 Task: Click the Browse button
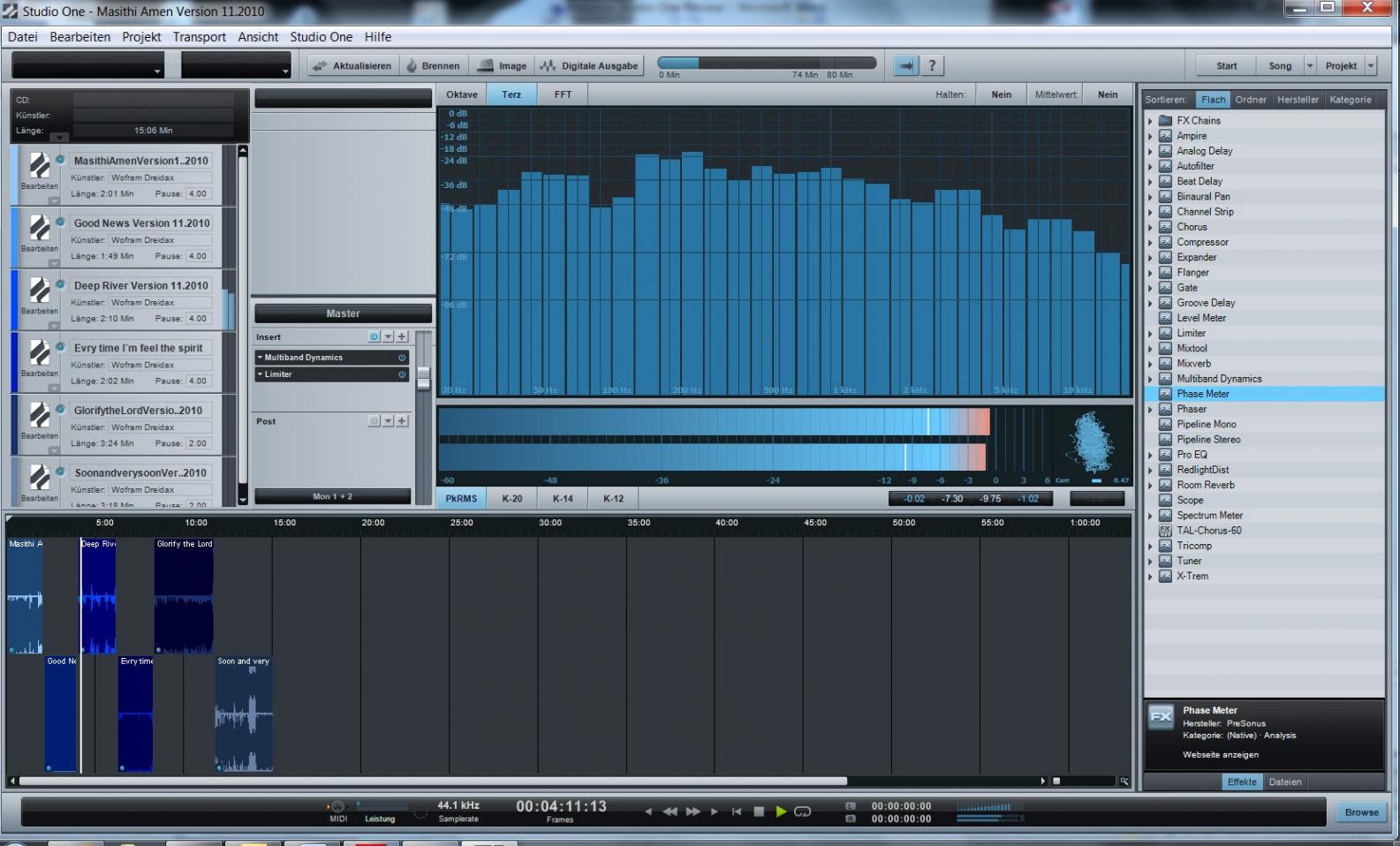pos(1361,812)
